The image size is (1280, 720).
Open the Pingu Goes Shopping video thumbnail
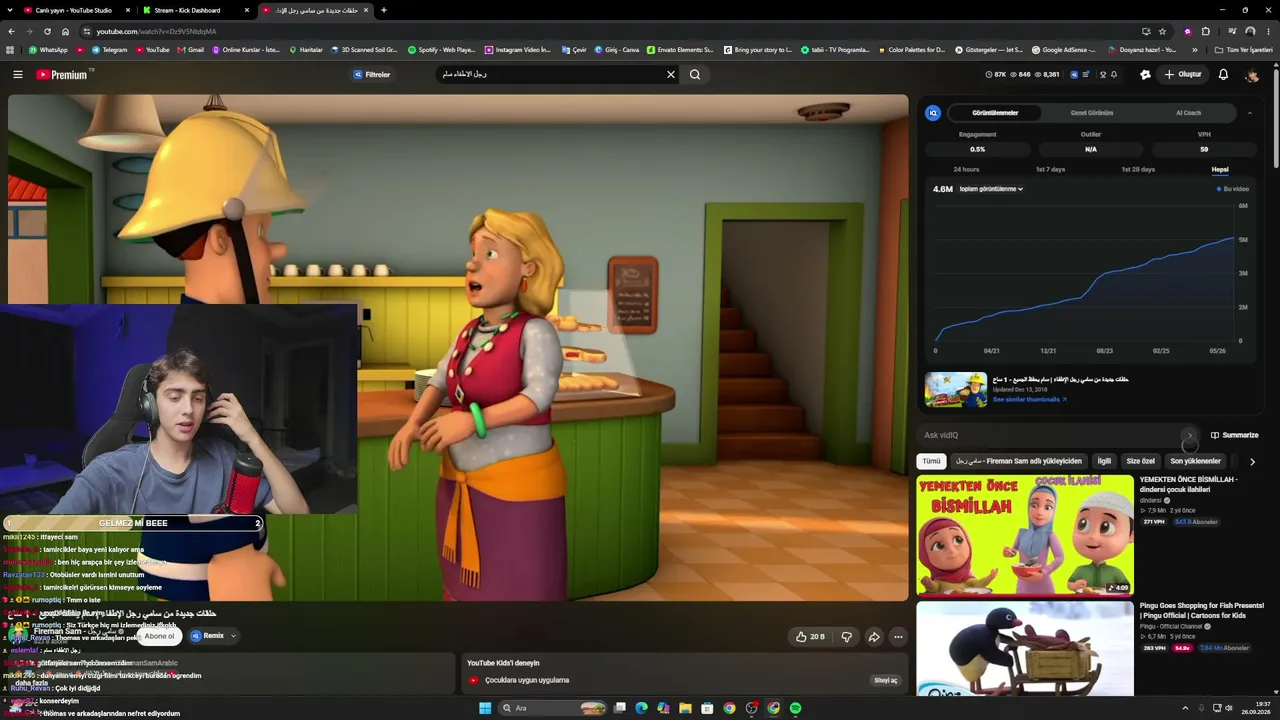coord(1025,648)
